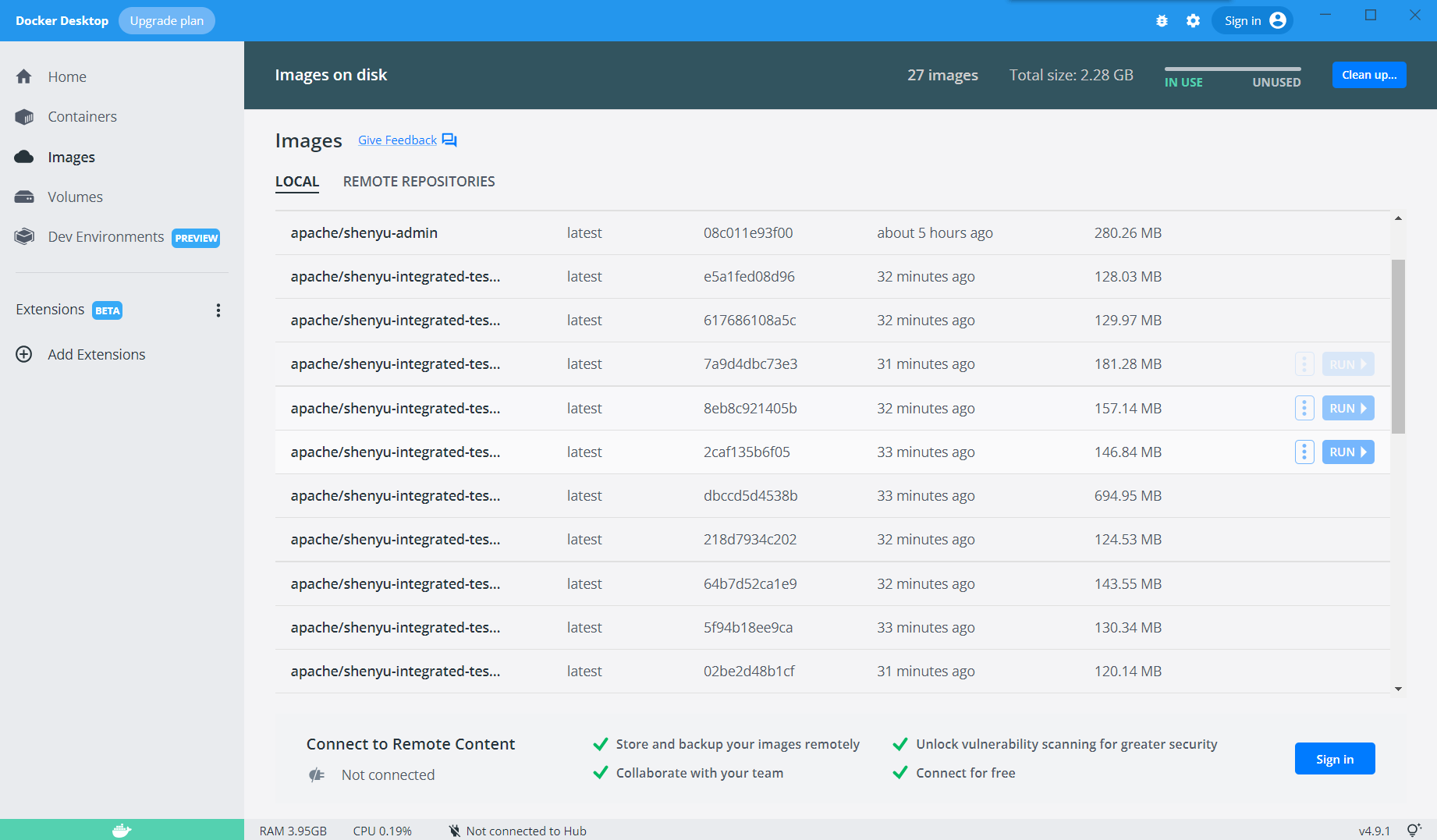Open the troubleshoot bug icon
The image size is (1437, 840).
(1162, 21)
